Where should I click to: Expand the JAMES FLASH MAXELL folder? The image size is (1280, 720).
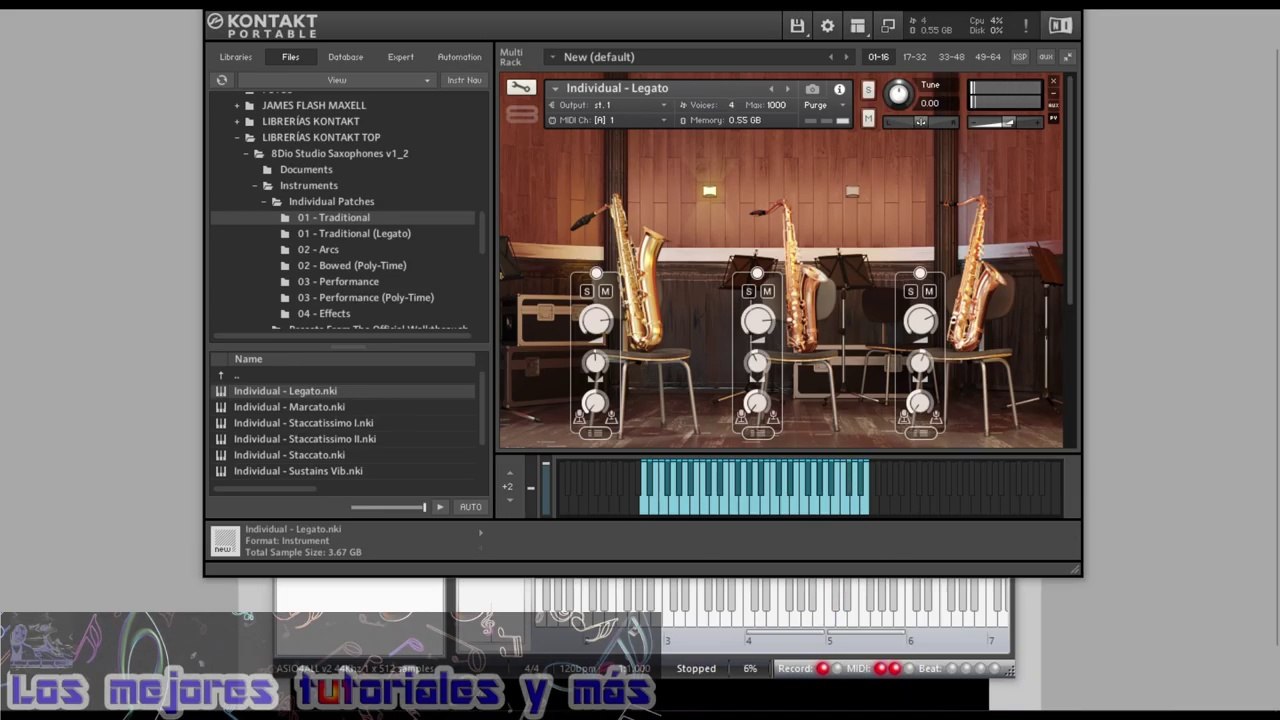[x=237, y=105]
